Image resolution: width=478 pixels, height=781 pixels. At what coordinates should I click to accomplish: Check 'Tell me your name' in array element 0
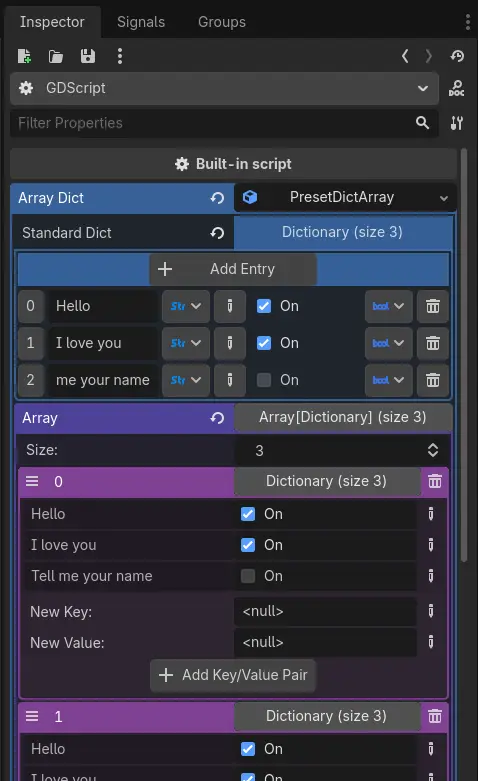pos(248,576)
